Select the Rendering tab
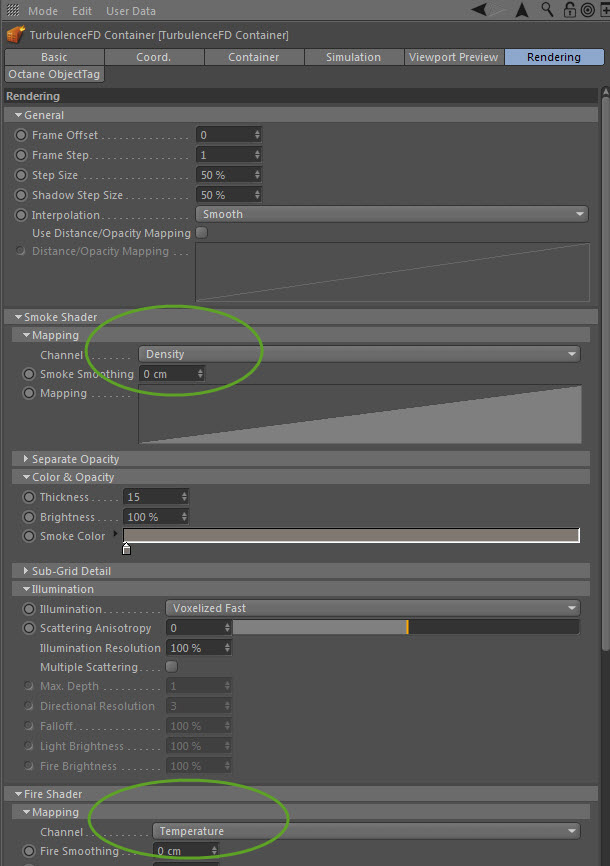This screenshot has width=610, height=866. [x=554, y=57]
